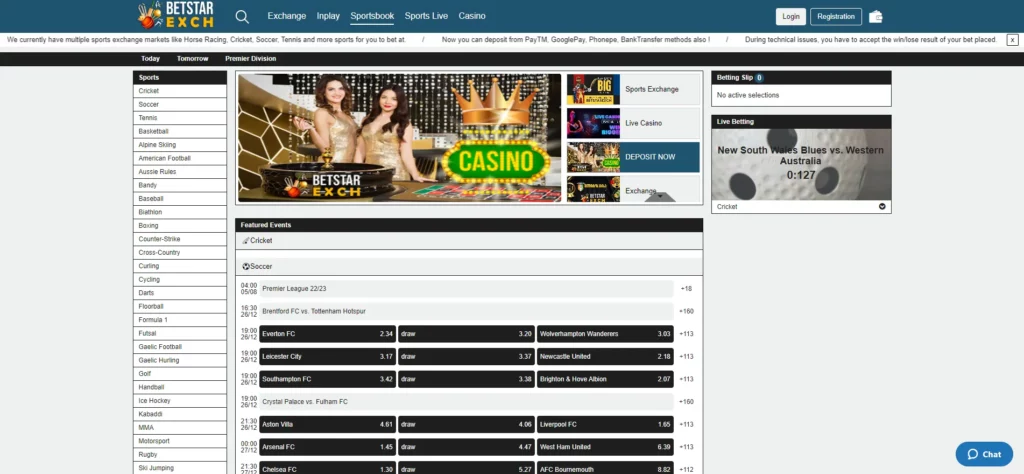Screen dimensions: 1024x474
Task: Click the Cricket icon in Featured Events
Action: pyautogui.click(x=245, y=241)
